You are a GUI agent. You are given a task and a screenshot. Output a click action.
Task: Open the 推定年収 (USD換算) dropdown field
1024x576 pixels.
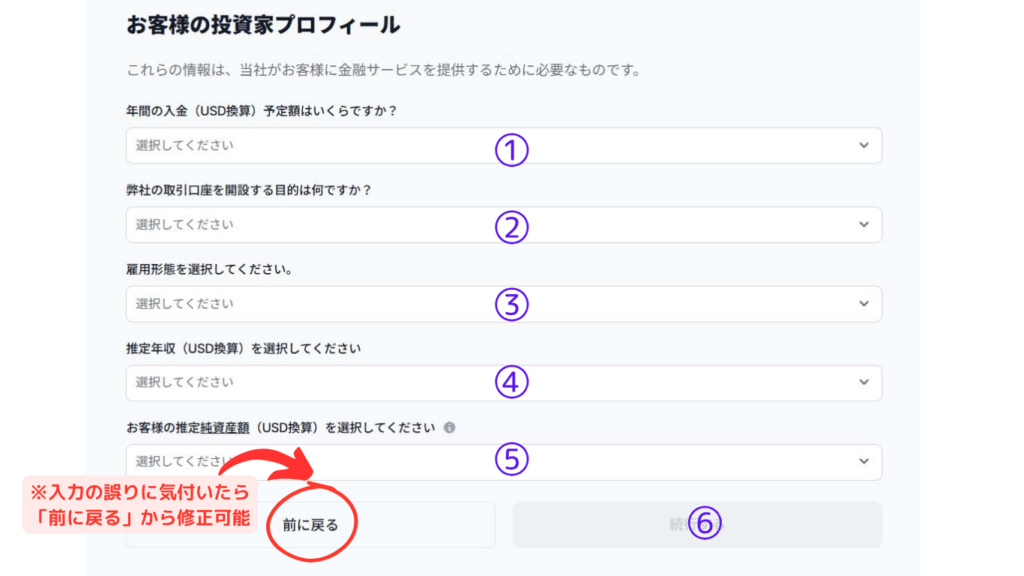[x=400, y=382]
